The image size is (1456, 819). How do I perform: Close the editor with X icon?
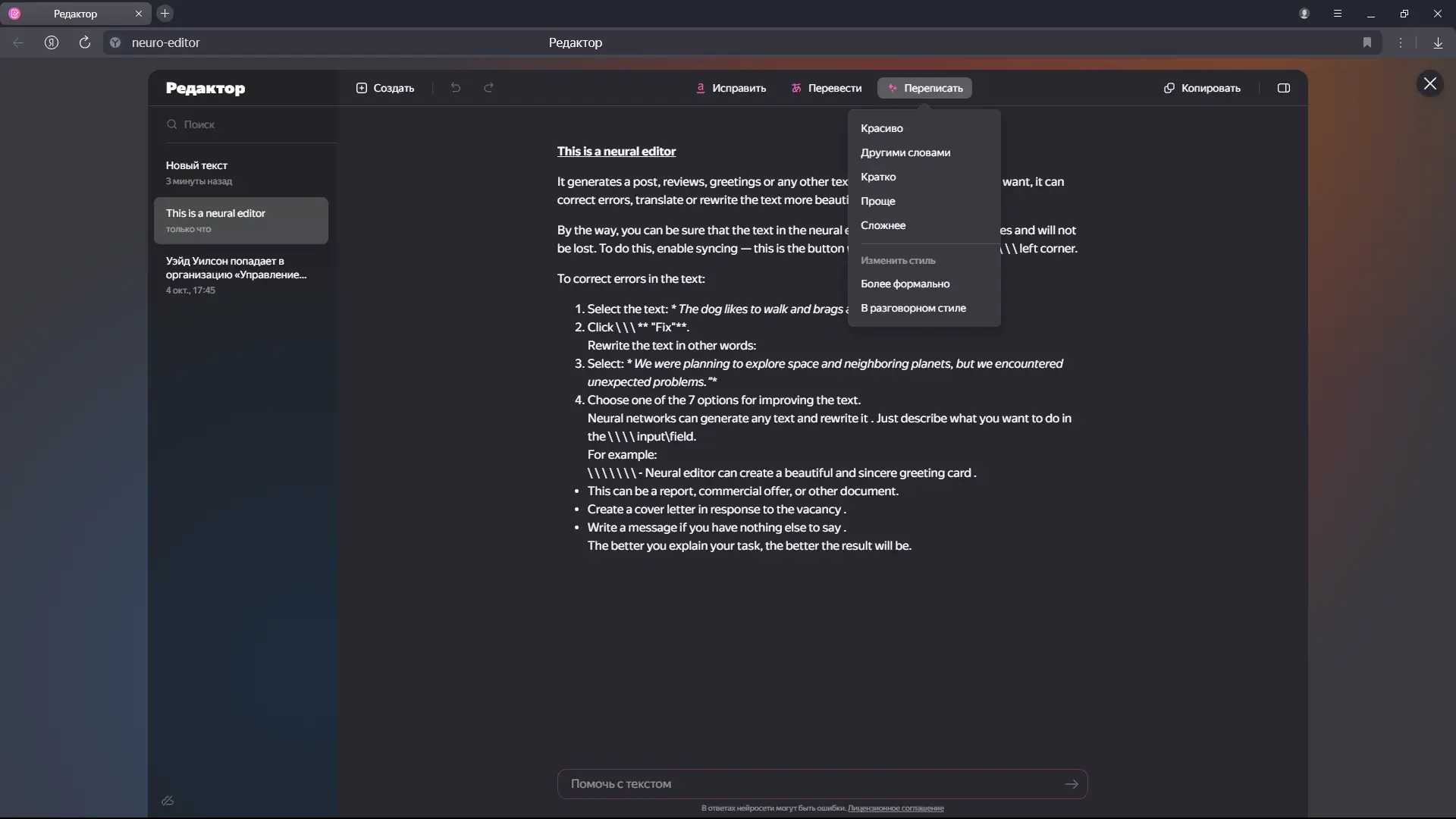(x=1429, y=83)
